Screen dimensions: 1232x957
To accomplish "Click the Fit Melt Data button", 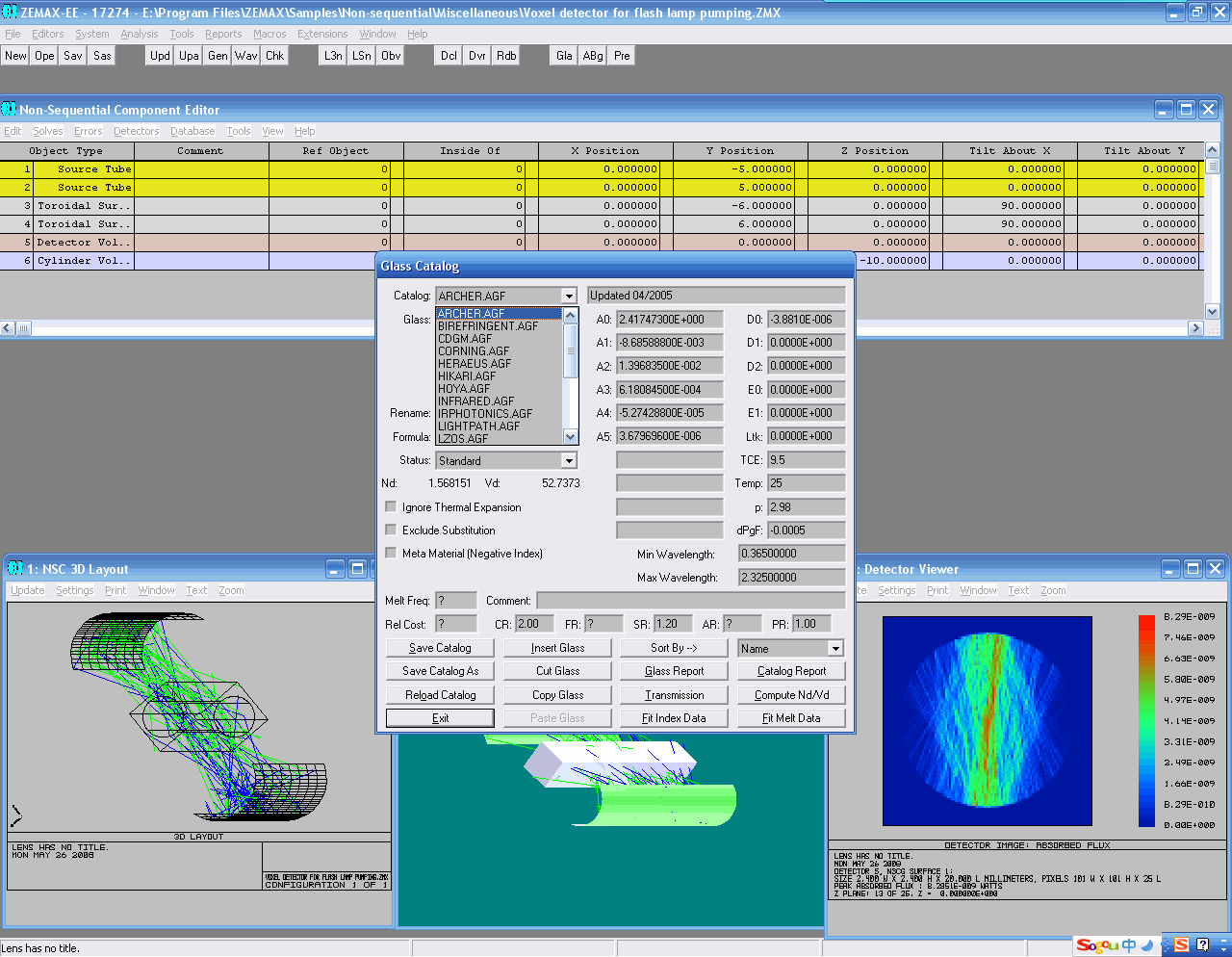I will click(x=791, y=717).
